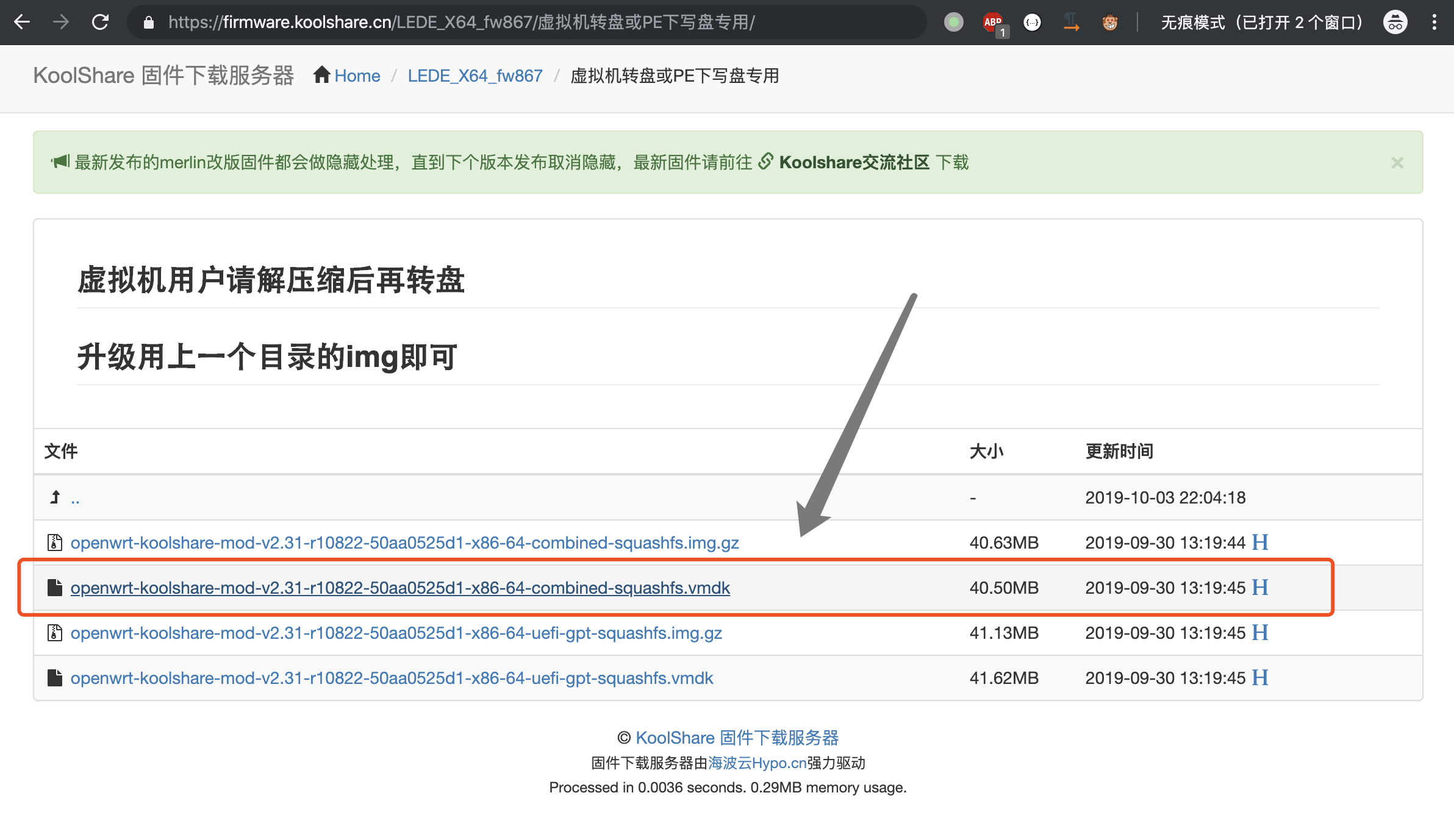Open the Koolshare交流社区 link
This screenshot has height=840, width=1454.
pos(853,163)
